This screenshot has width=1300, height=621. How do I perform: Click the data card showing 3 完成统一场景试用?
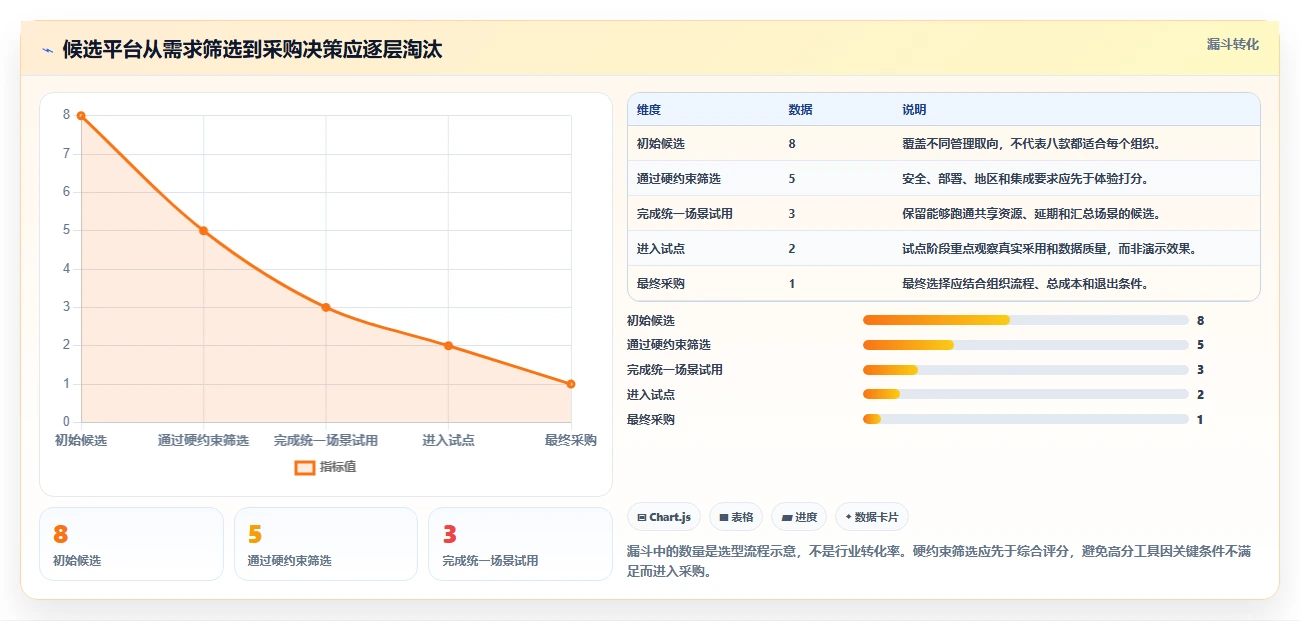[520, 544]
